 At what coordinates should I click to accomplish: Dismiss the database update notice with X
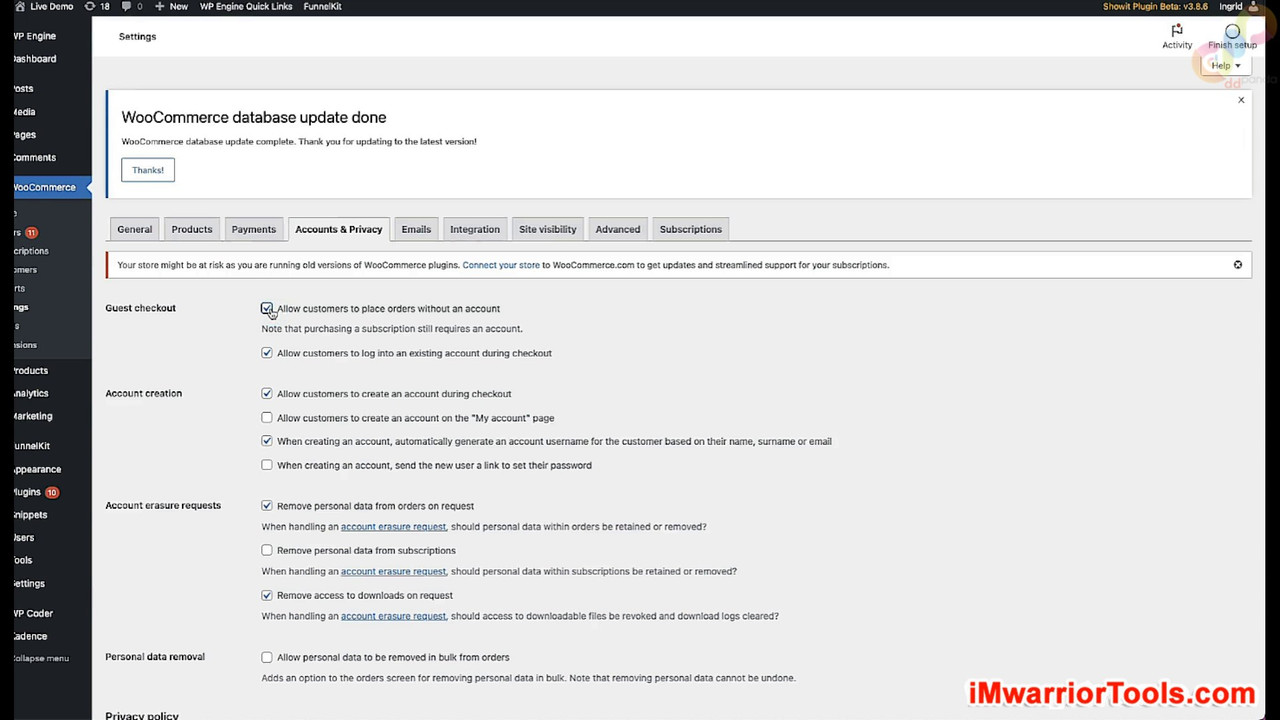tap(1241, 100)
